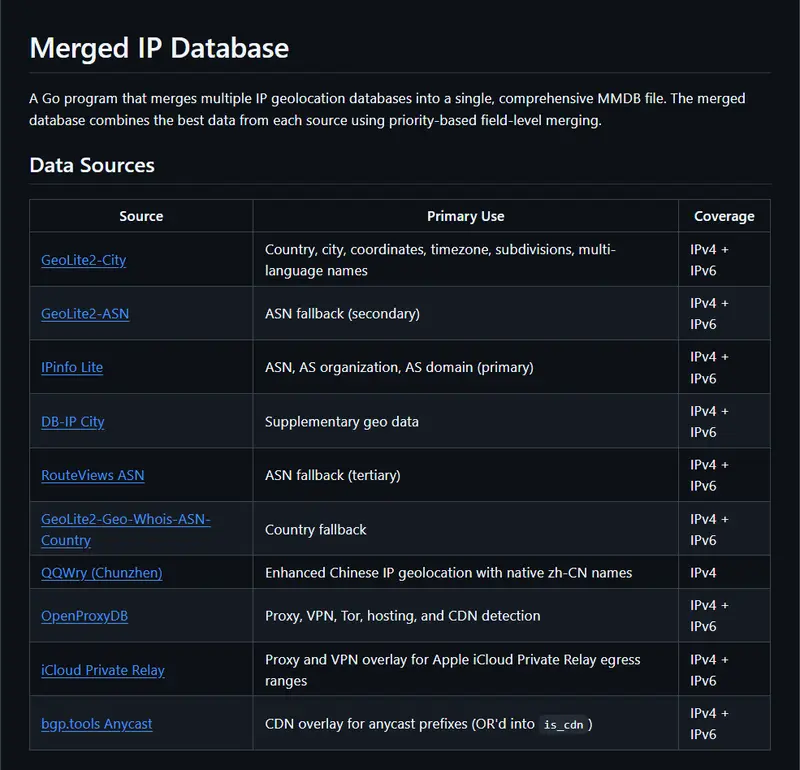This screenshot has height=770, width=800.
Task: Visit the RouteViews ASN link
Action: click(x=93, y=476)
